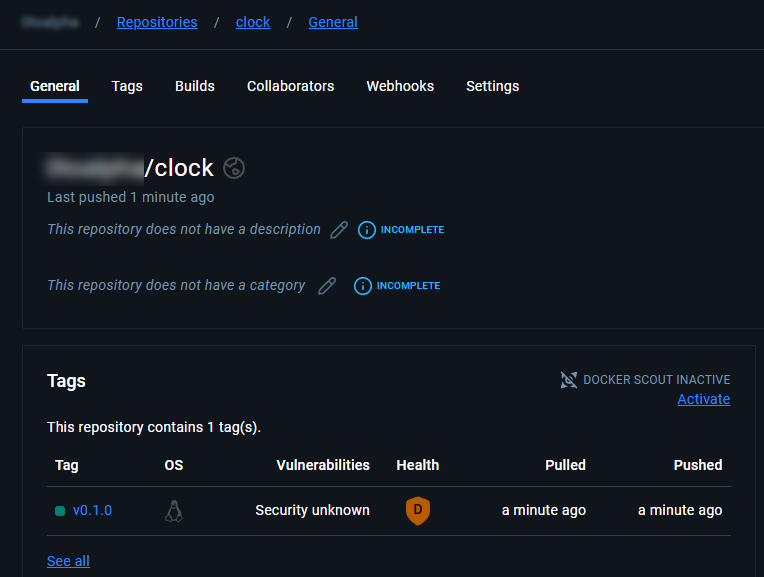
Task: Open the Repositories breadcrumb link
Action: click(157, 22)
